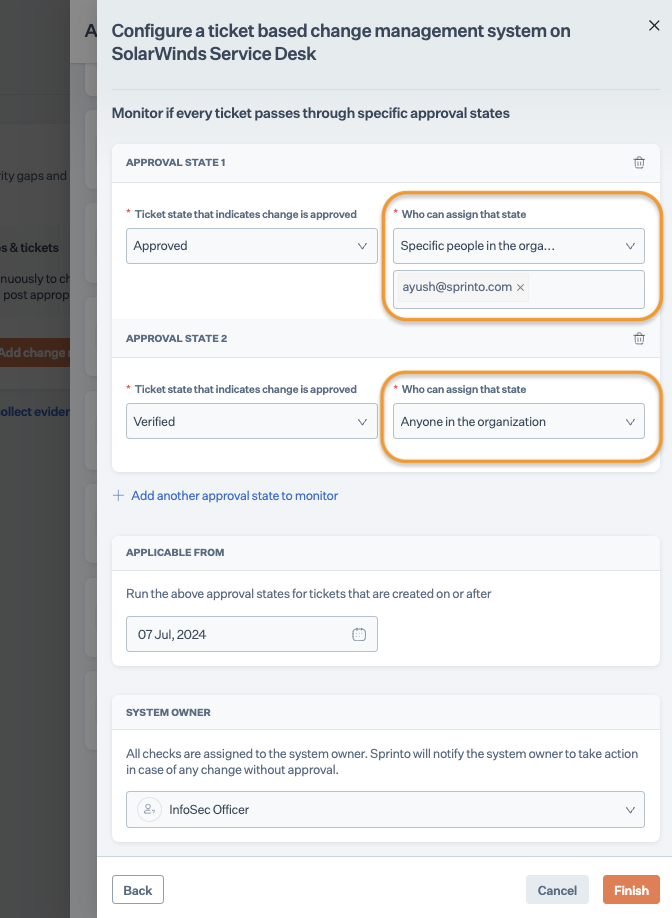
Task: Delete Approval State 1 via trash icon
Action: pos(639,163)
